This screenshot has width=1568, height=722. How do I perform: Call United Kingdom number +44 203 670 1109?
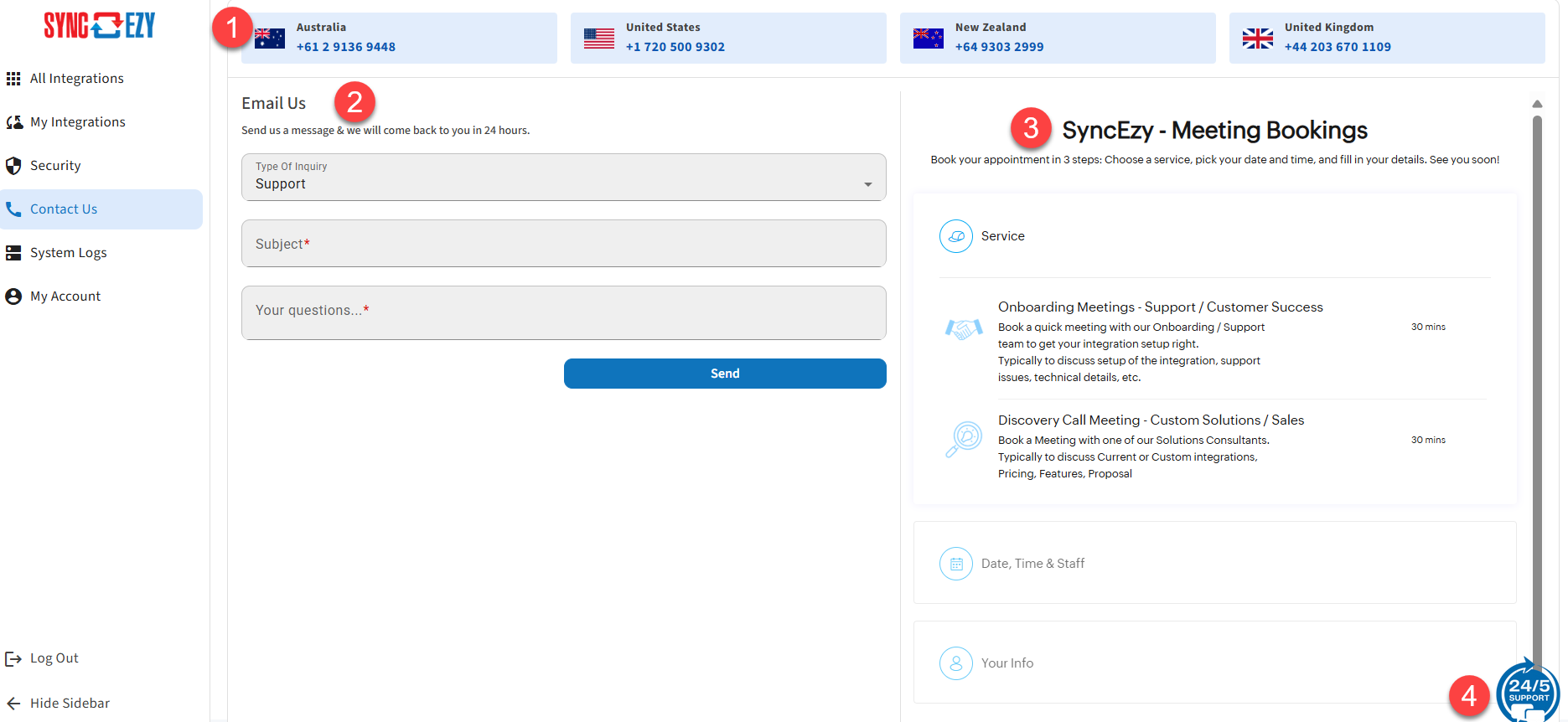tap(1338, 48)
